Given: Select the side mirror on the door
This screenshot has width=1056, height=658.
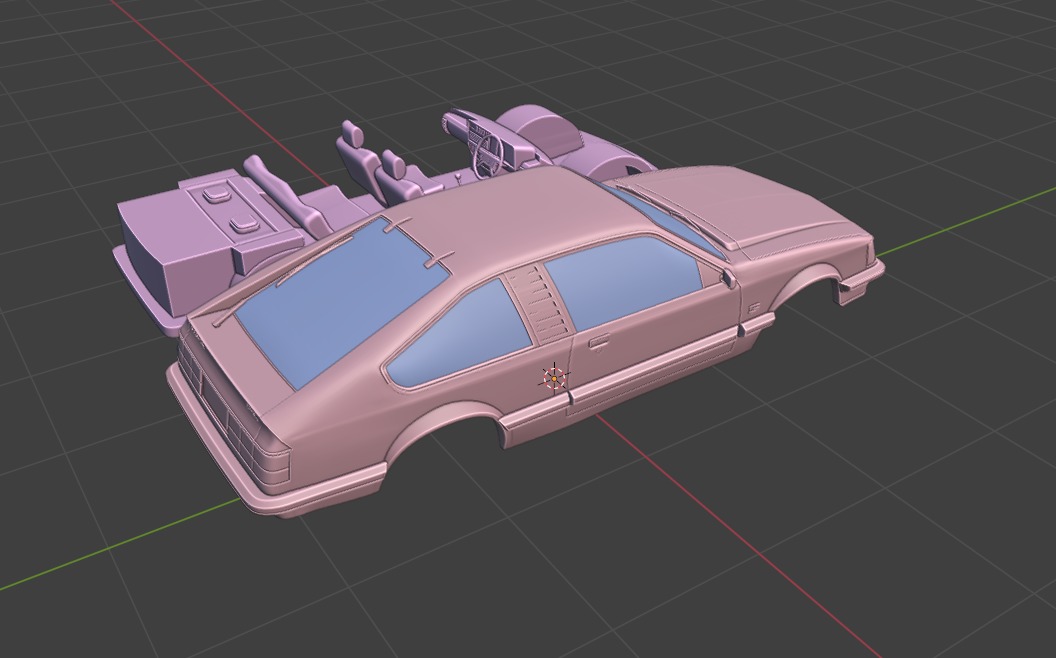Looking at the screenshot, I should tap(728, 278).
